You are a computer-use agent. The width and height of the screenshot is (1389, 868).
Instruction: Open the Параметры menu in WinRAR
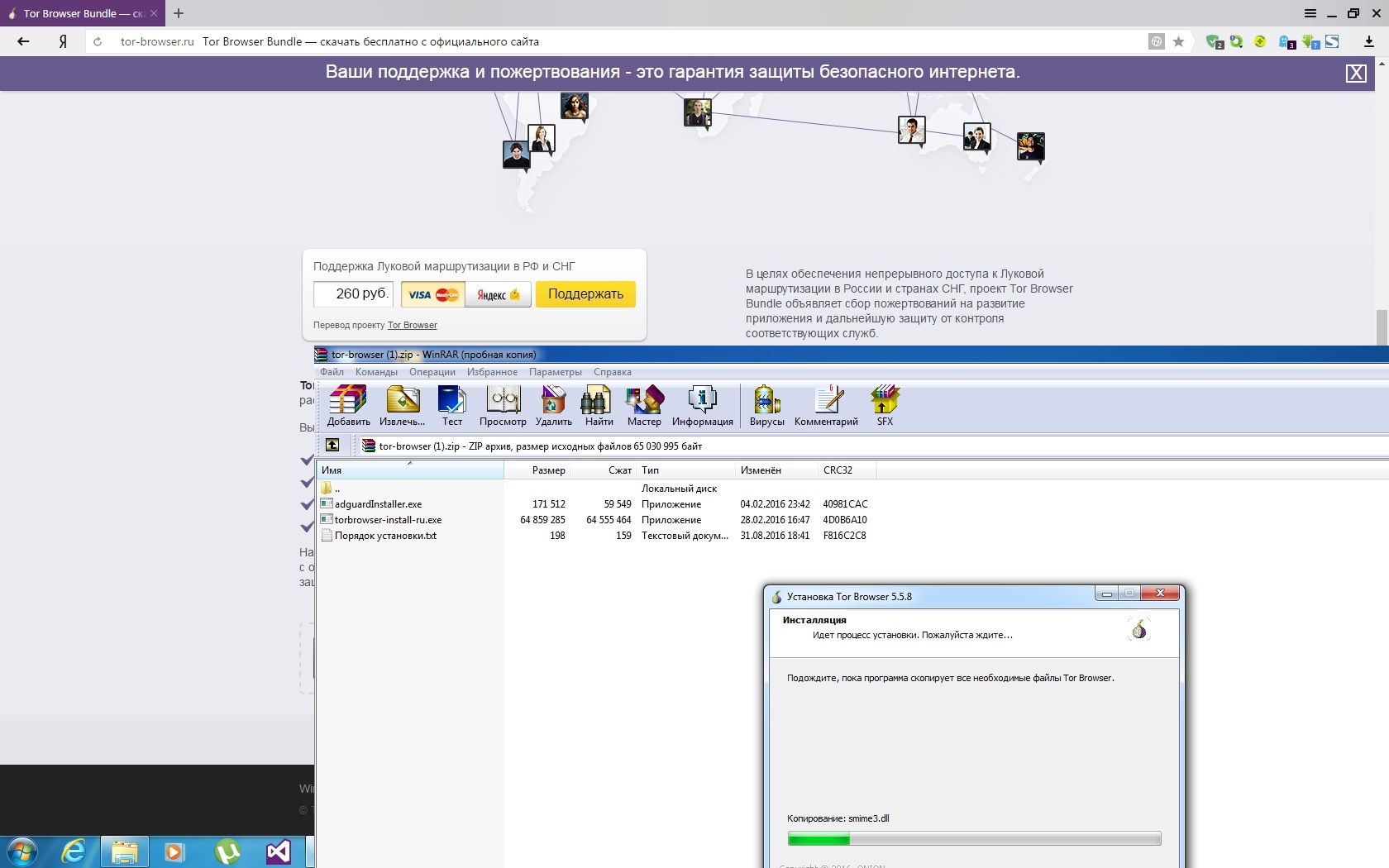click(555, 372)
